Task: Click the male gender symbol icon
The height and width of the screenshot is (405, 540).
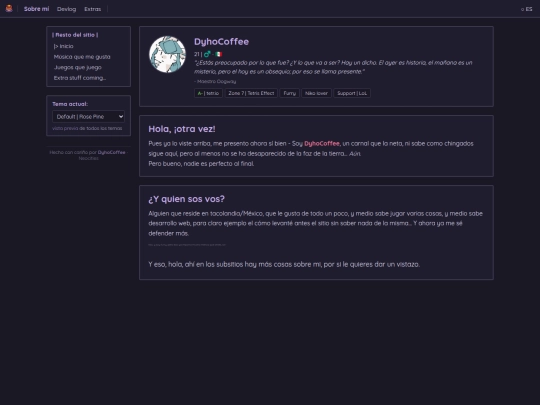Action: point(207,54)
